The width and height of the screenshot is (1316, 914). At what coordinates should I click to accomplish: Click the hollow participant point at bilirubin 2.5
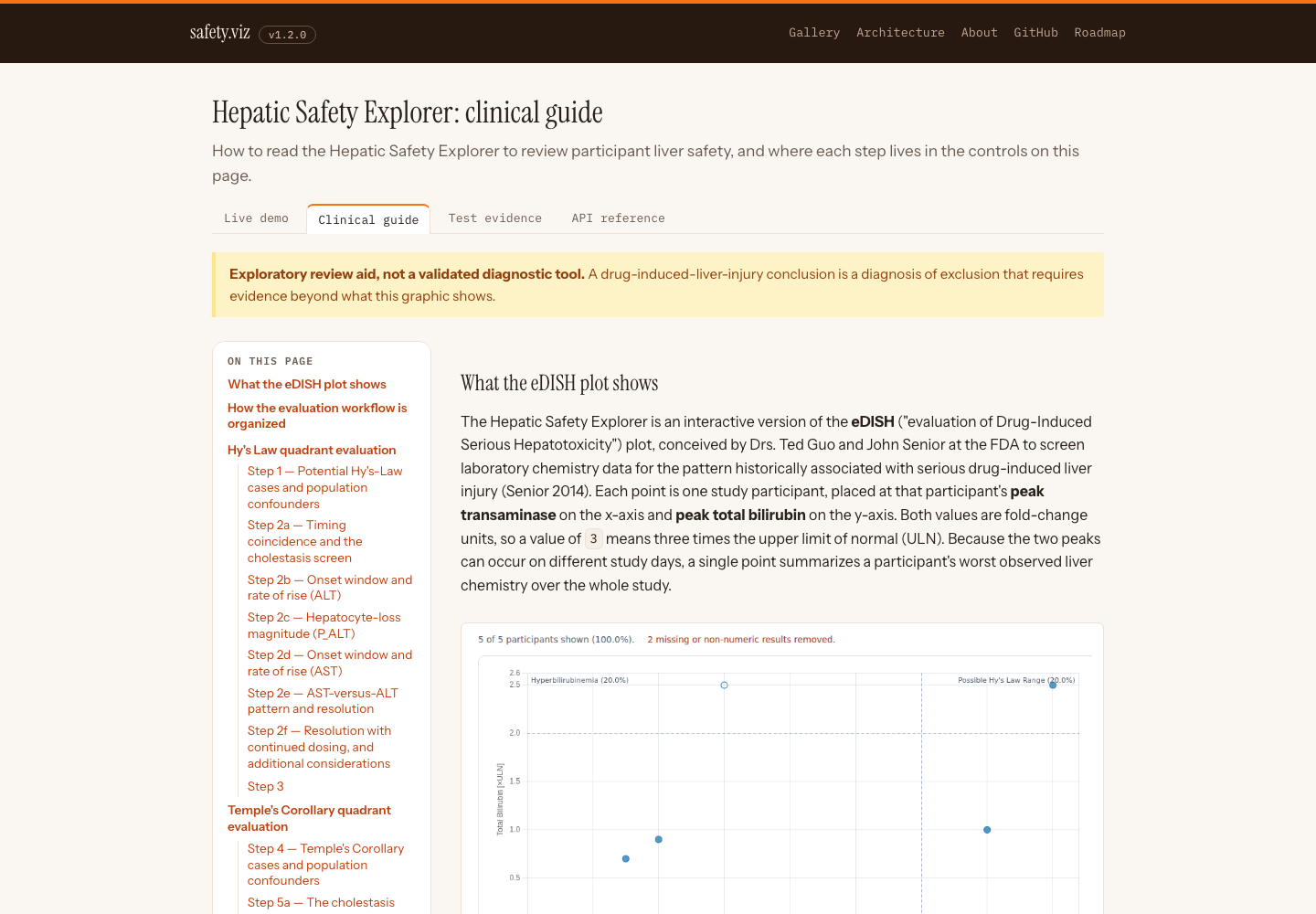pyautogui.click(x=724, y=685)
